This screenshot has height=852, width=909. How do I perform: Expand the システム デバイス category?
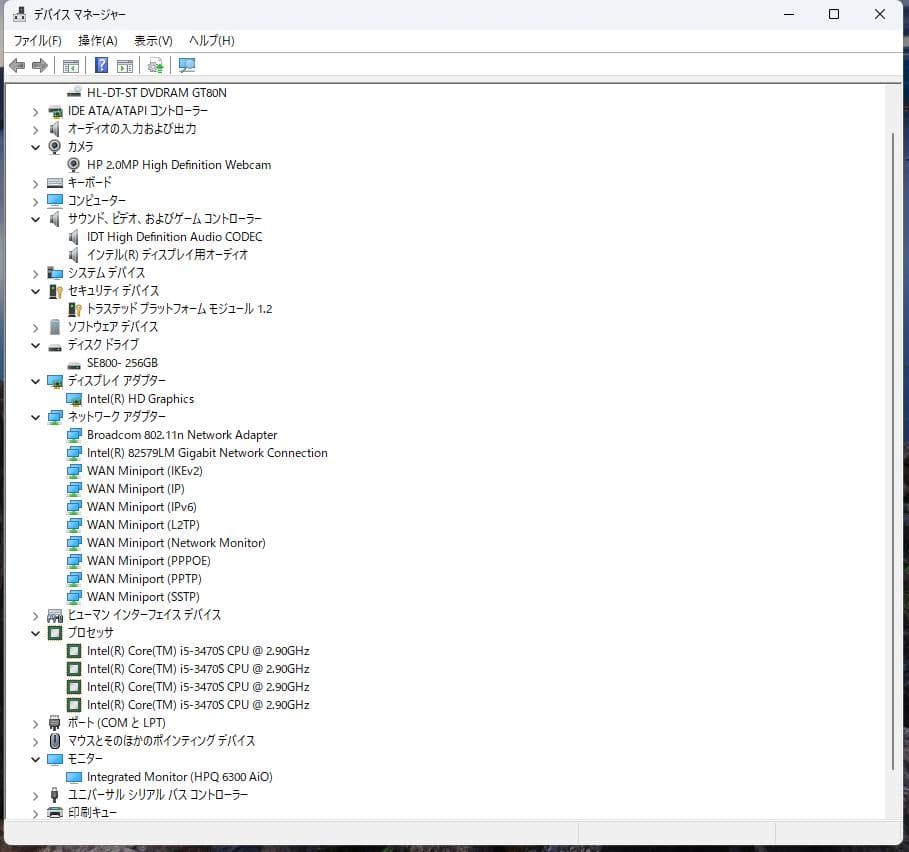(x=36, y=273)
